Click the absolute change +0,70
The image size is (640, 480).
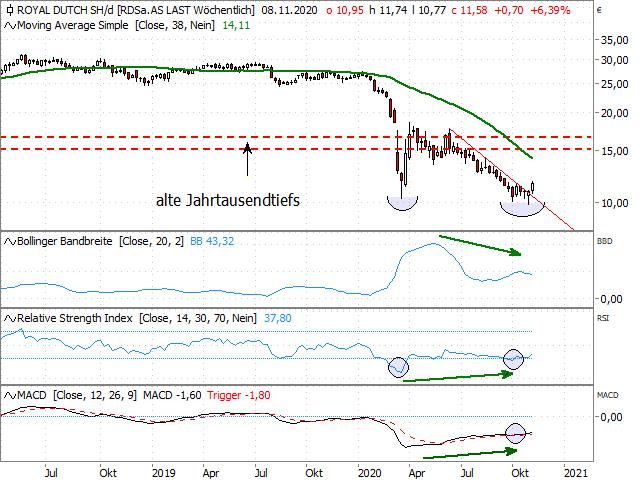(x=509, y=10)
